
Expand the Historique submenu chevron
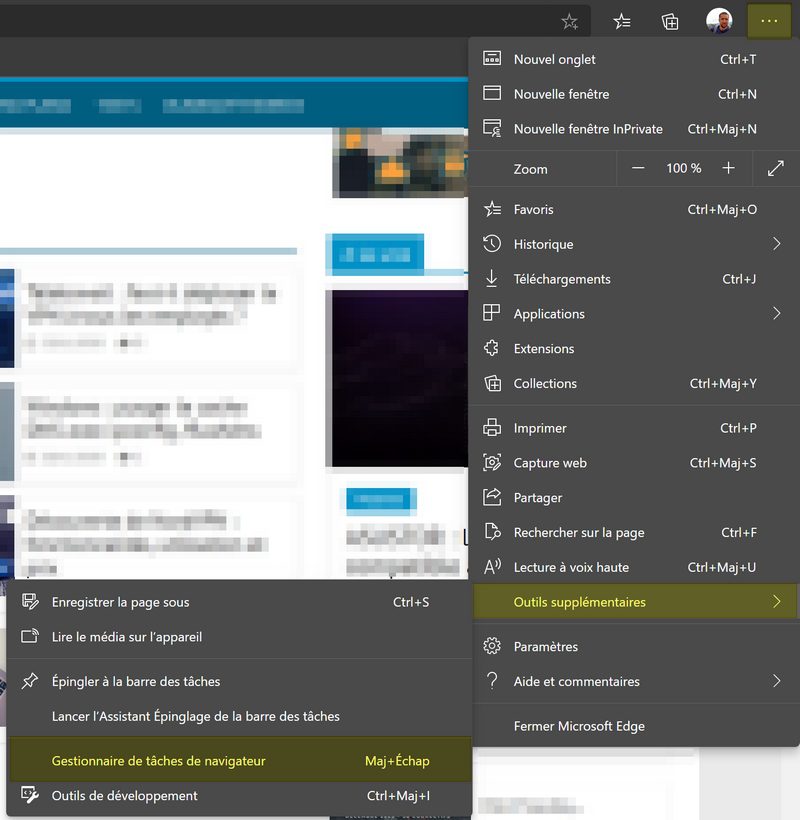[776, 244]
